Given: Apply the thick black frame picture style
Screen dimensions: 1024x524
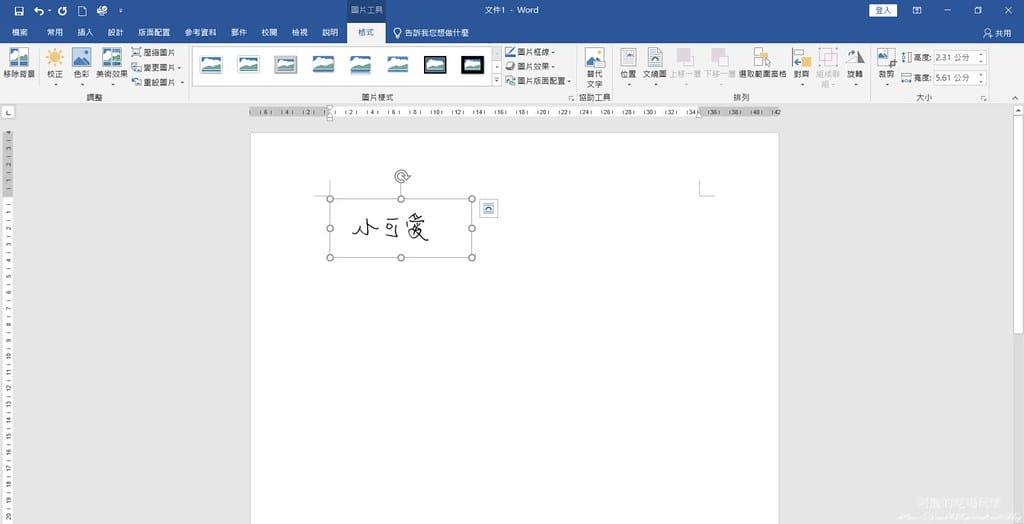Looking at the screenshot, I should [472, 65].
